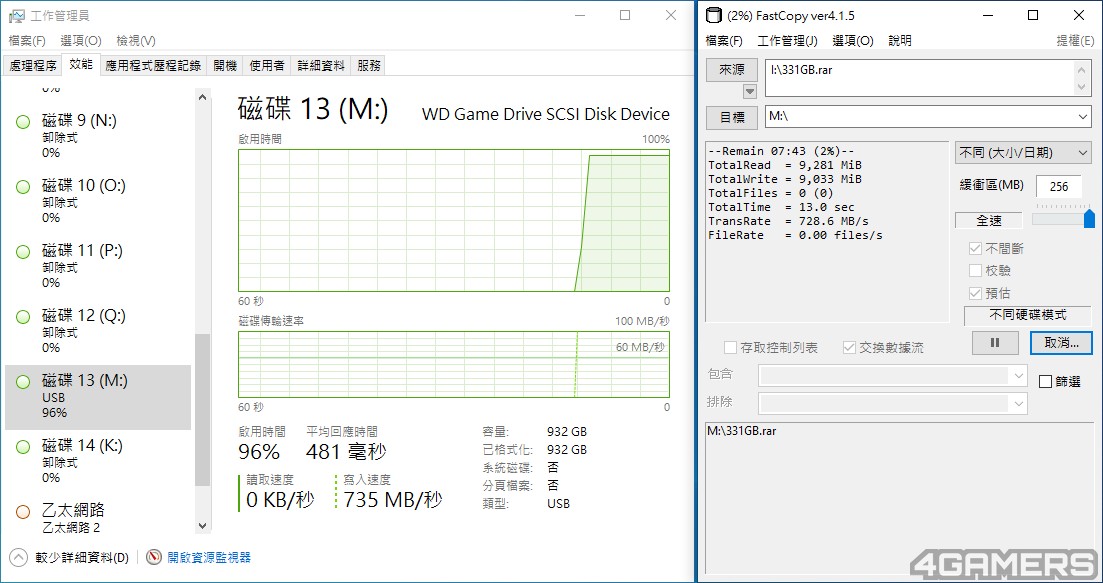Select the orange 乙太網路 circle icon
Screen dimensions: 1103x583
pyautogui.click(x=23, y=511)
